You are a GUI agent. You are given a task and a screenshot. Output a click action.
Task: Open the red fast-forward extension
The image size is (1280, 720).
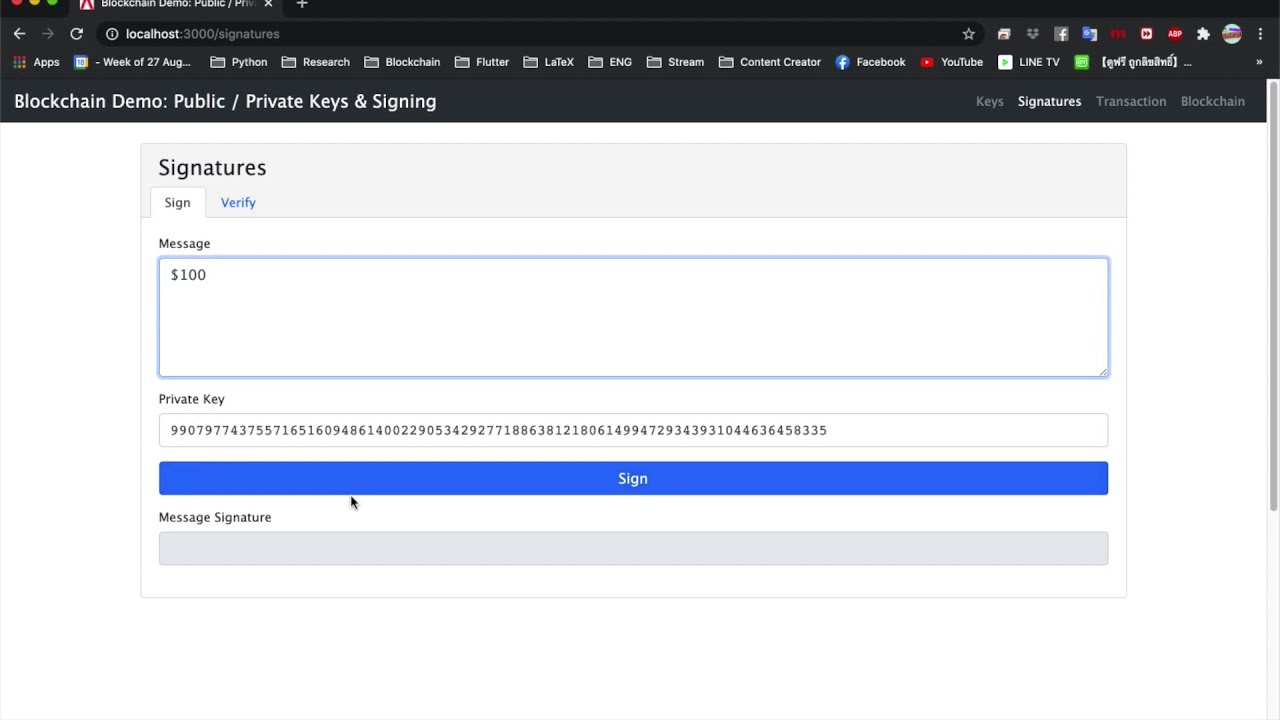pos(1146,34)
